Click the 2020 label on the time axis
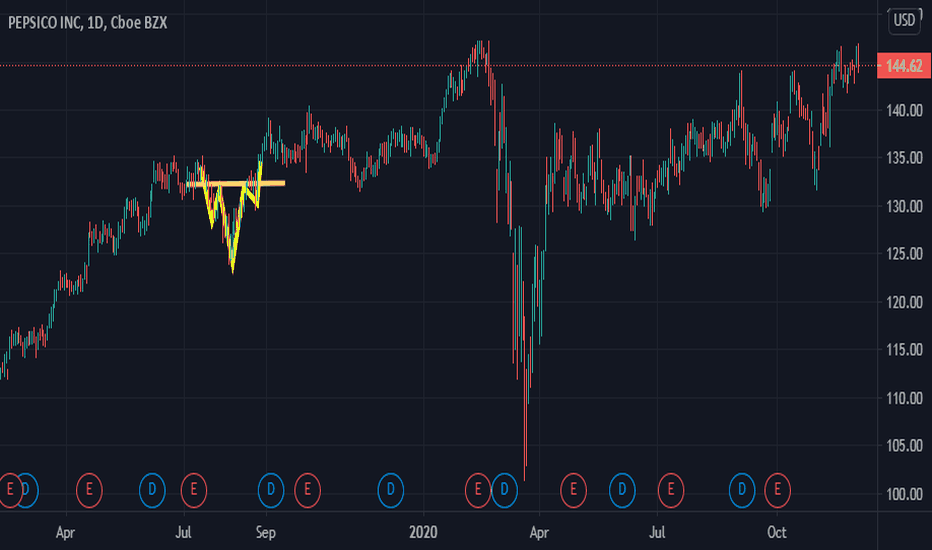The width and height of the screenshot is (932, 550). click(423, 532)
